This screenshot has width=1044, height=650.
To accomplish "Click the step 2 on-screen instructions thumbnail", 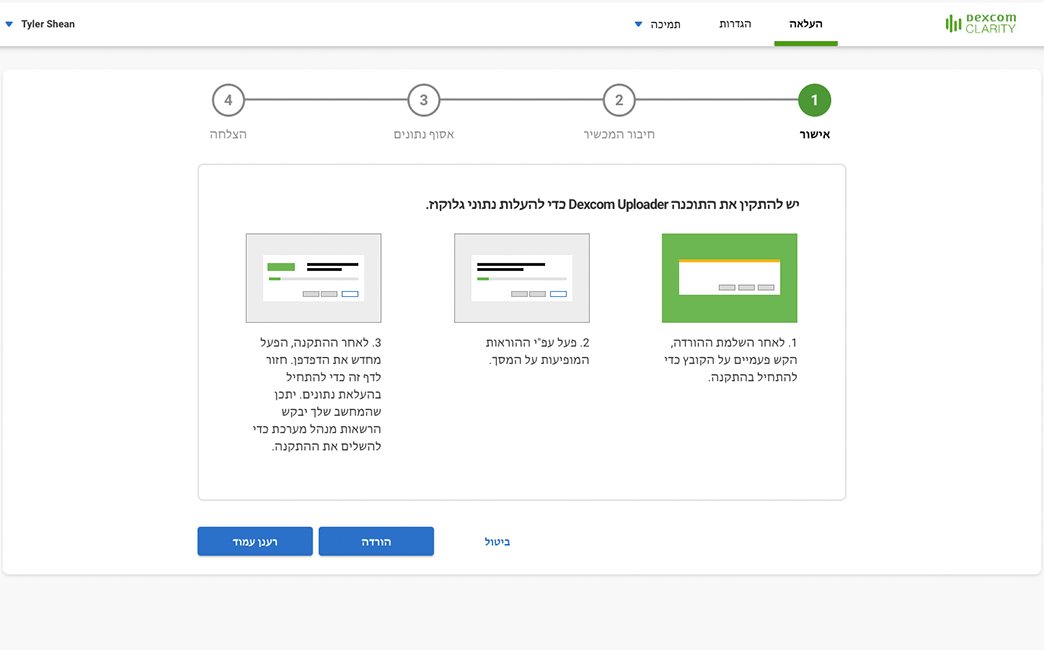I will (522, 278).
